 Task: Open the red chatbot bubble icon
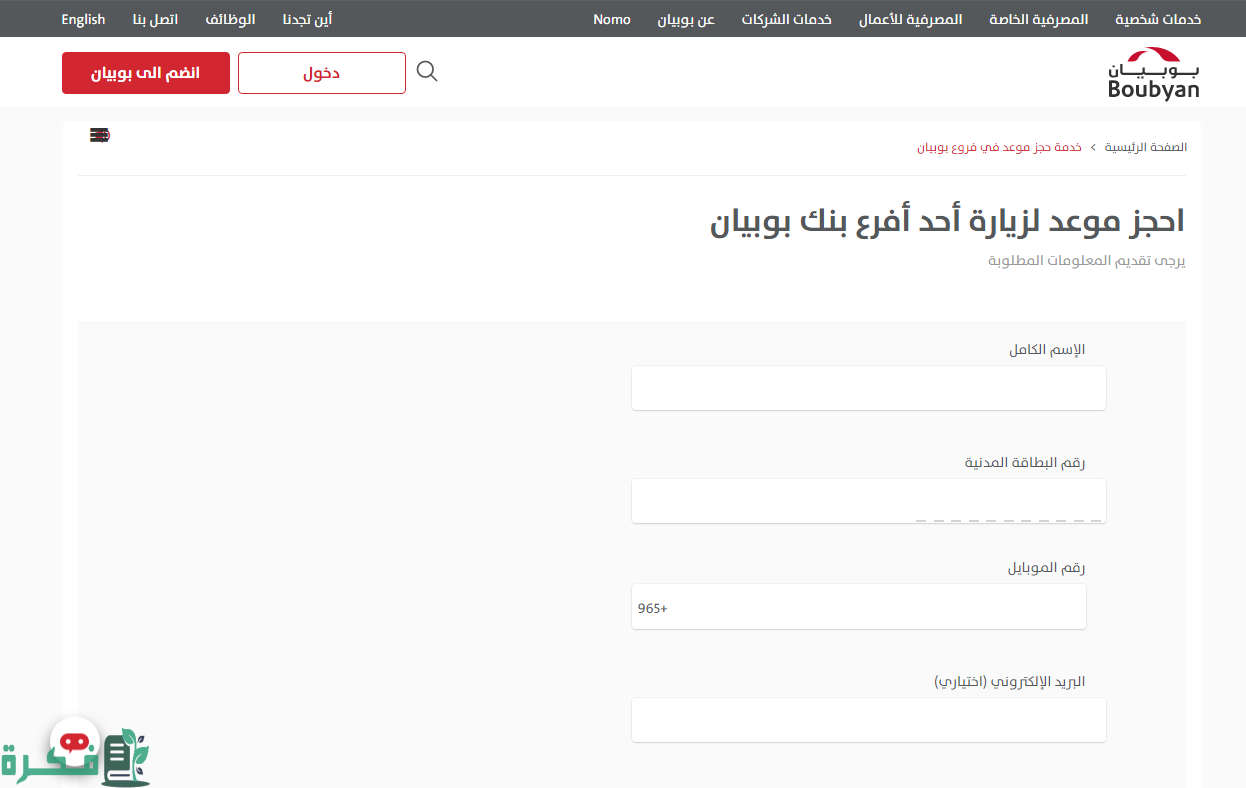coord(75,743)
